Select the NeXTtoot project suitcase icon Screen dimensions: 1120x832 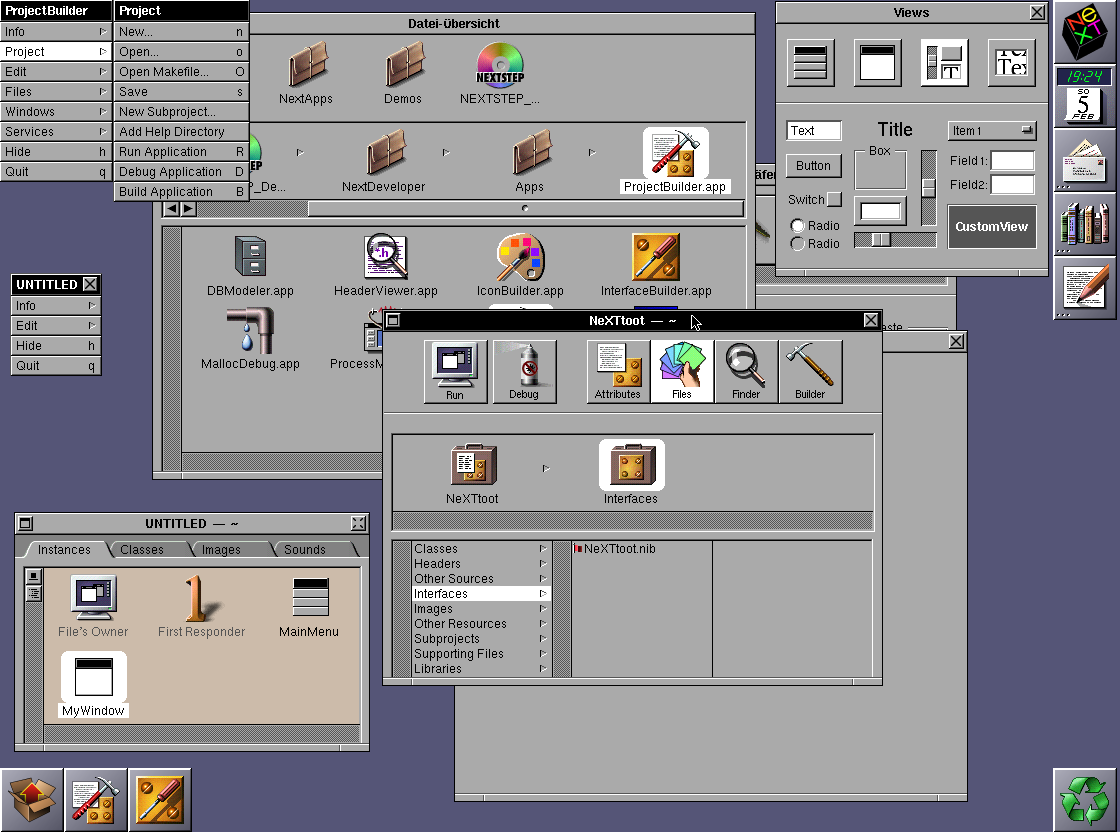point(473,465)
